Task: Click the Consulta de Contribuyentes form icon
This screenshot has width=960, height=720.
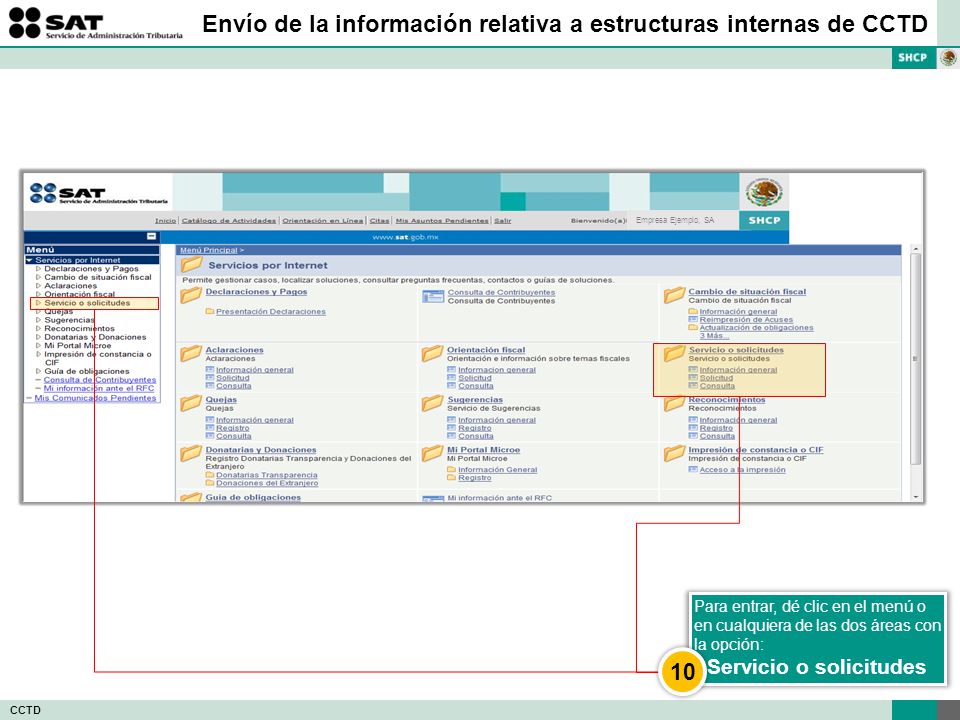Action: pos(433,296)
